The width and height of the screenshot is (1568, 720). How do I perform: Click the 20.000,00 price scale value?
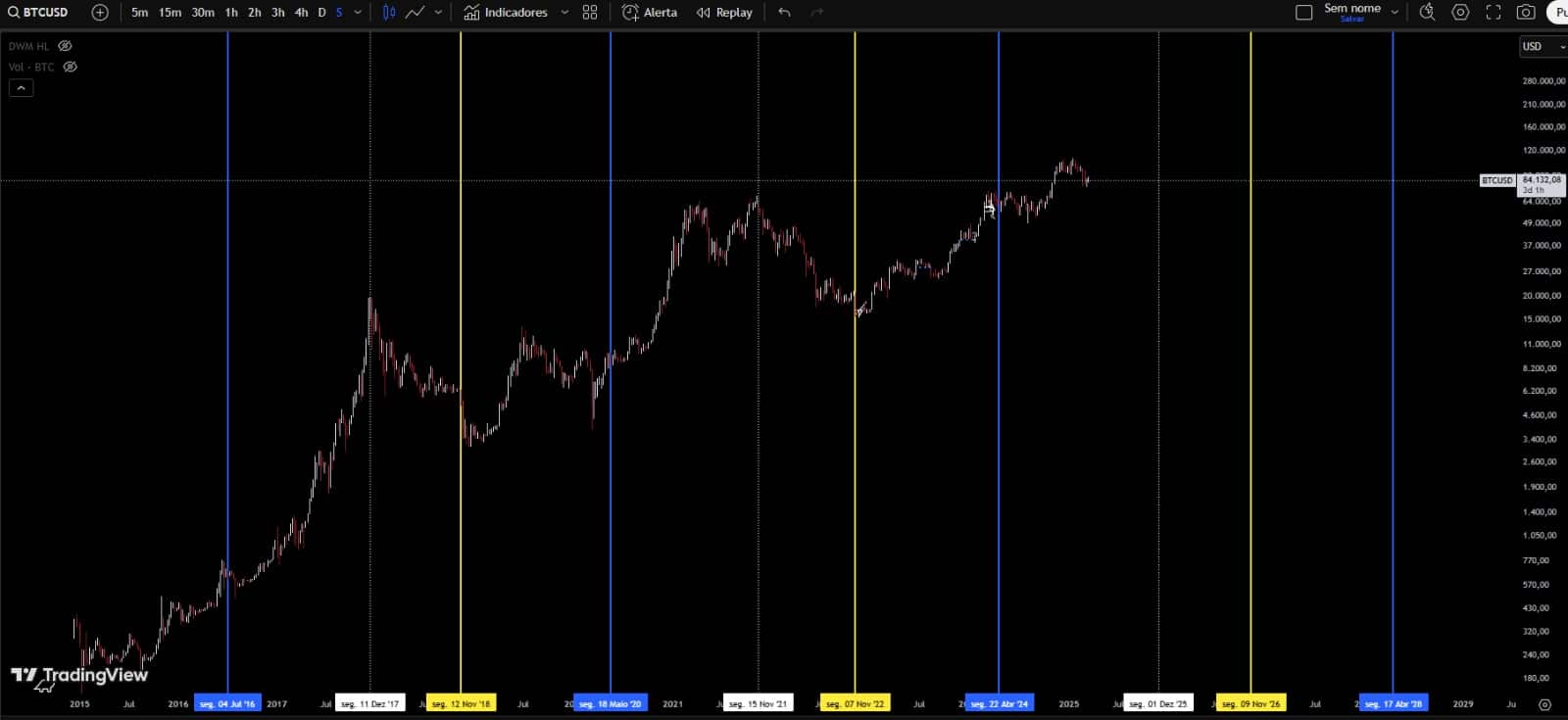pyautogui.click(x=1542, y=295)
